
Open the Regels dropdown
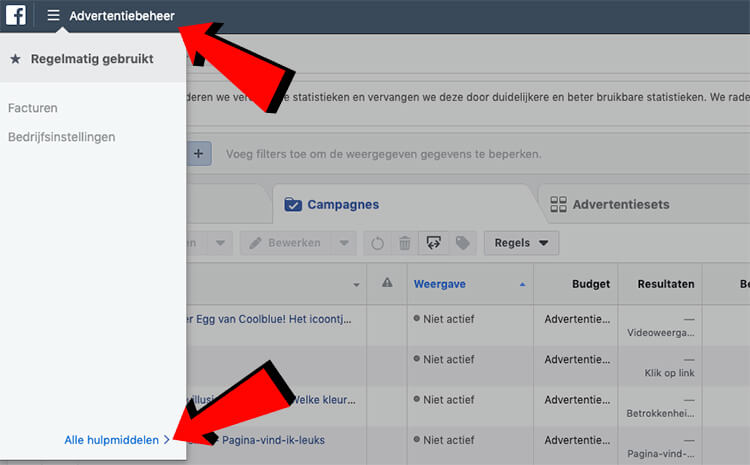(x=521, y=243)
